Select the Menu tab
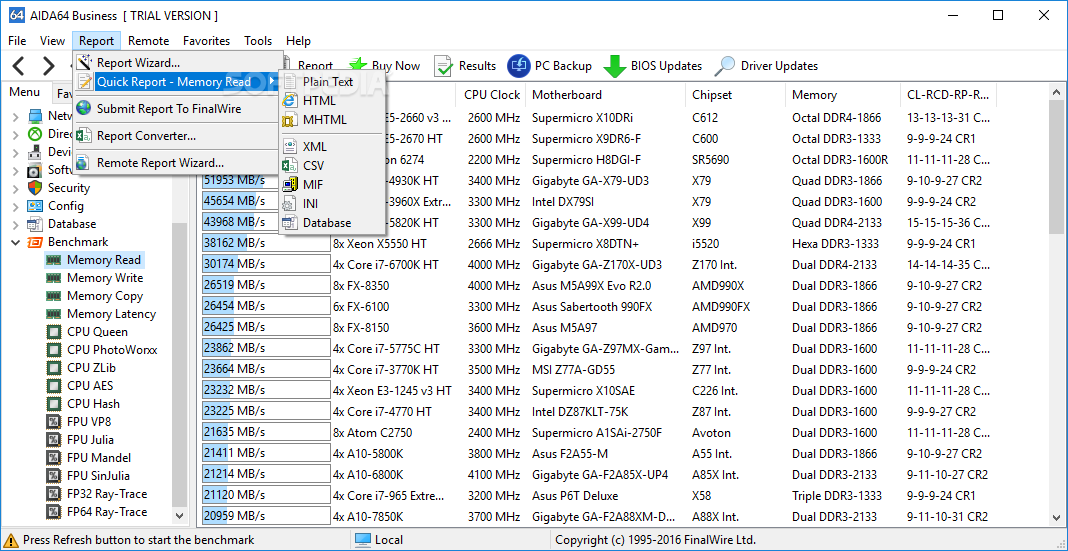This screenshot has height=551, width=1068. click(x=25, y=92)
